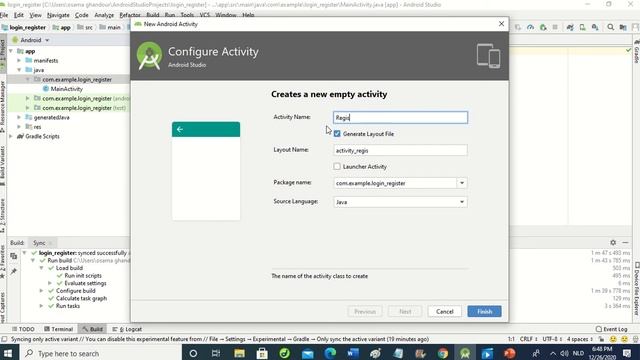
Task: Open the Navigate menu
Action: 58,15
